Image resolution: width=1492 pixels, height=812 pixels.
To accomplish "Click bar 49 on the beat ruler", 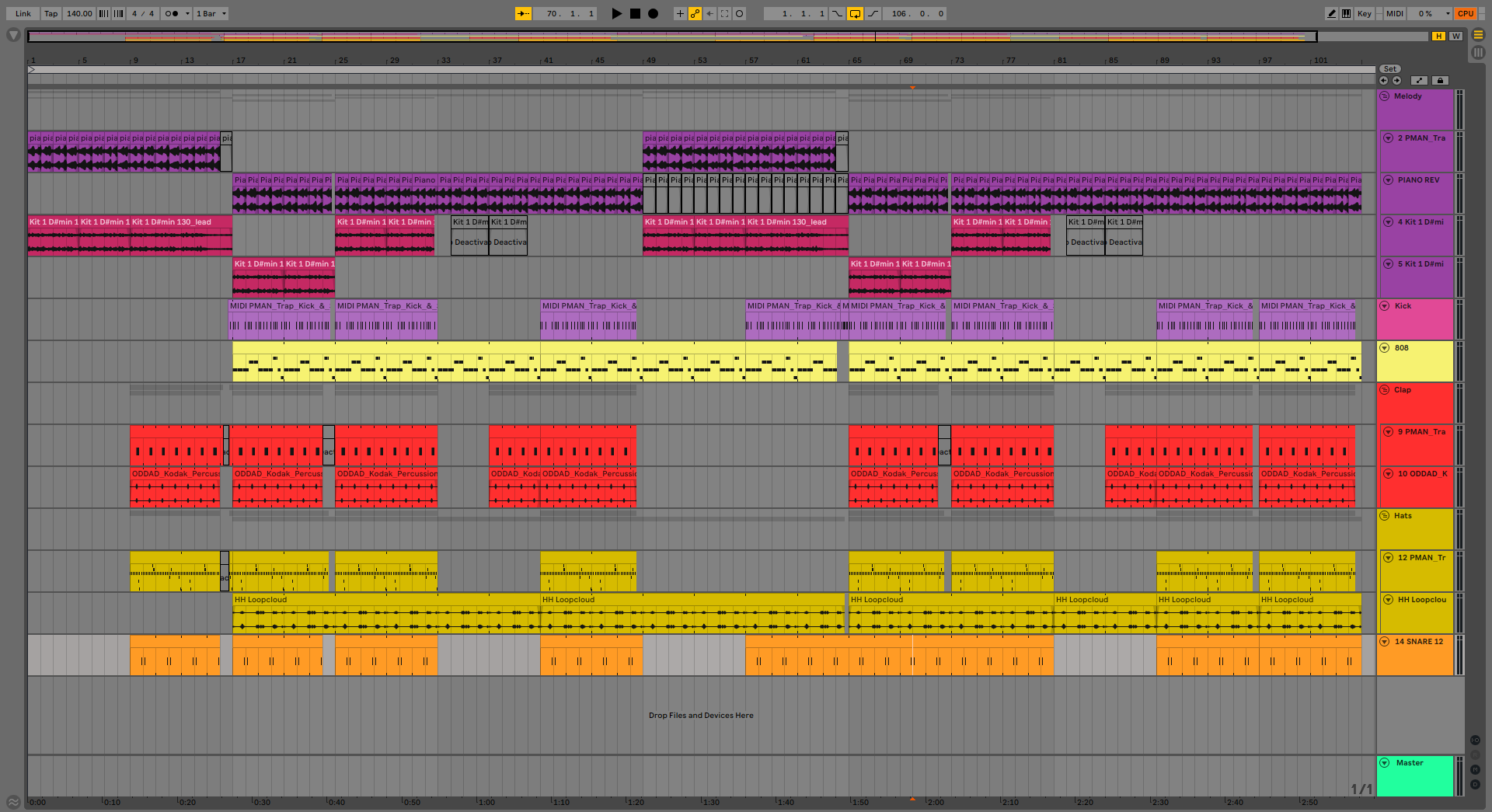I will (650, 61).
